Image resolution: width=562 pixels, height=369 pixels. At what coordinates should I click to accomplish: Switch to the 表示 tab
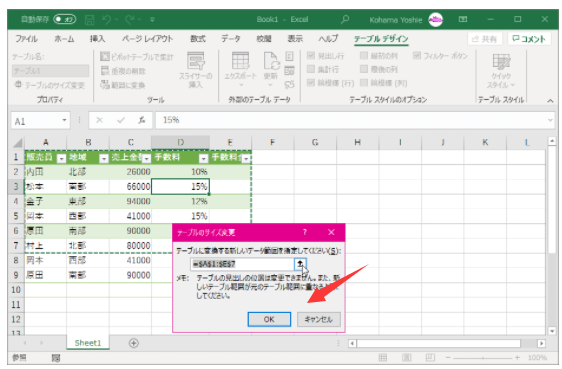295,39
